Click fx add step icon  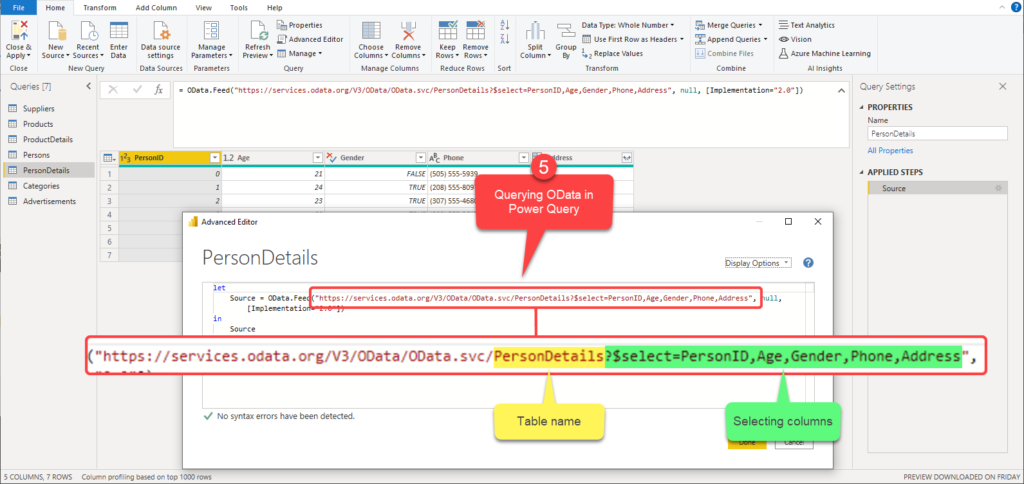tap(158, 90)
